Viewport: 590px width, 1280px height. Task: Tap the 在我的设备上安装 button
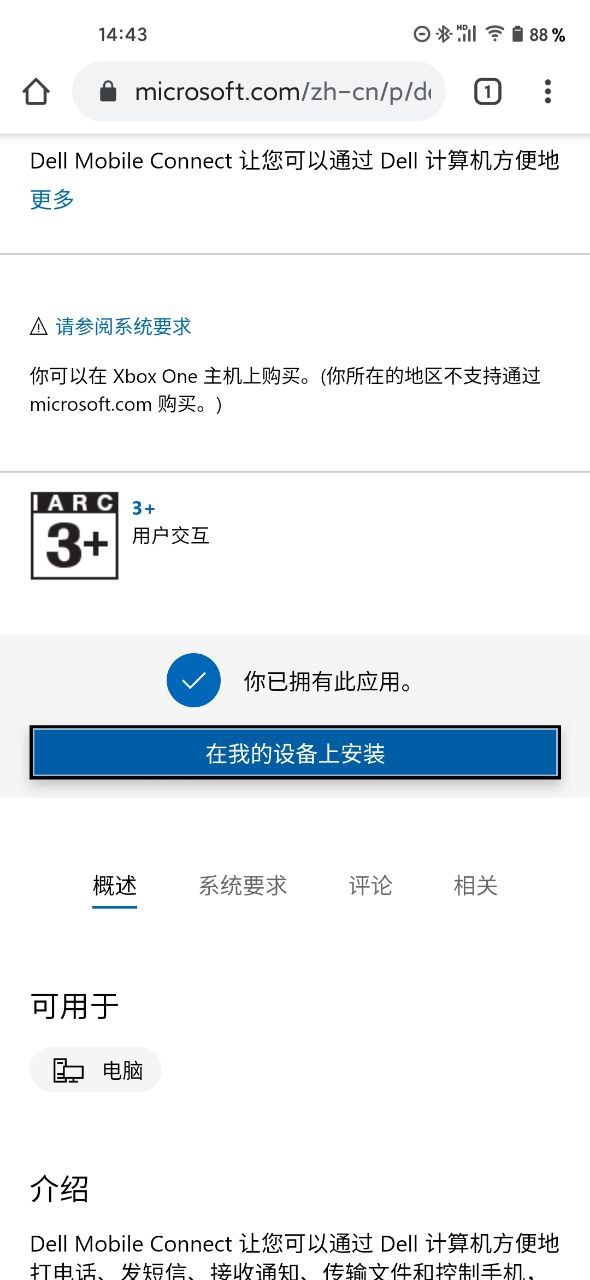295,753
